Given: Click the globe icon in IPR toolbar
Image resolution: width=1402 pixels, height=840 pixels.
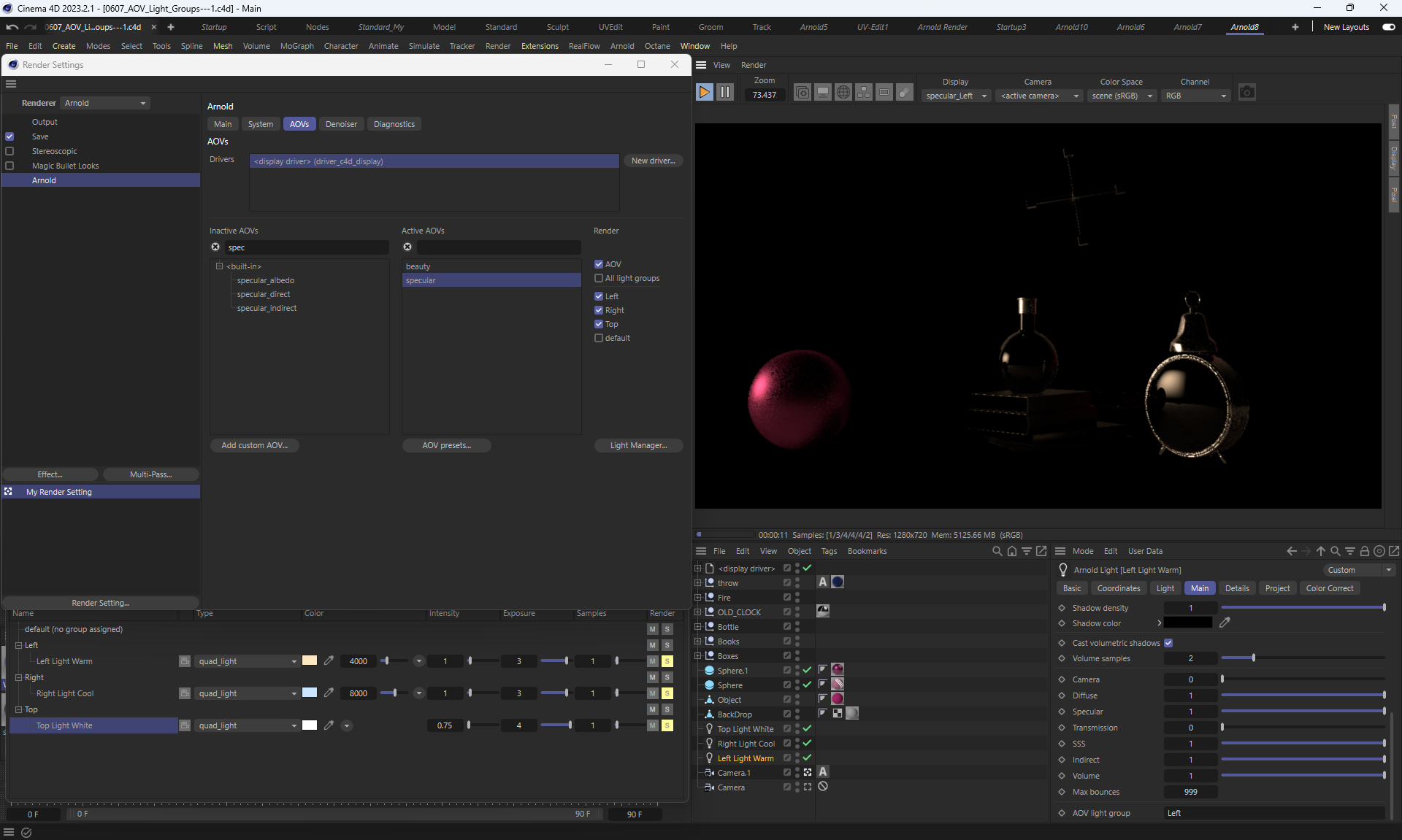Looking at the screenshot, I should 843,92.
